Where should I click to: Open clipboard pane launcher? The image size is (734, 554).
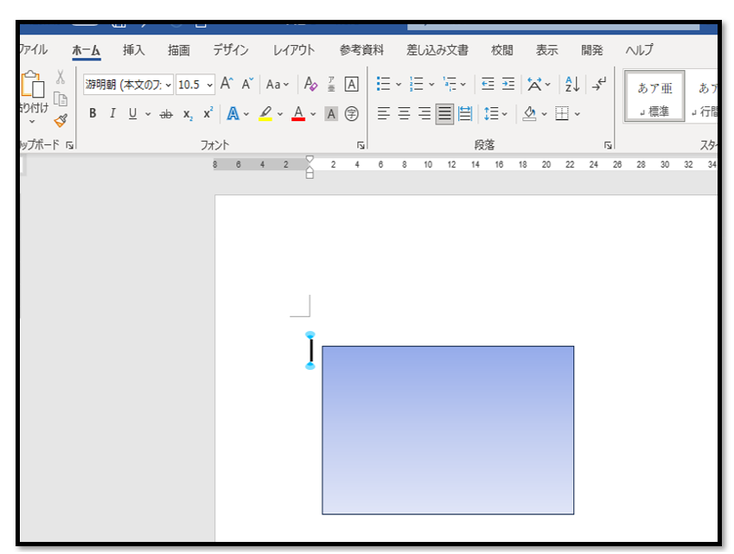[70, 146]
